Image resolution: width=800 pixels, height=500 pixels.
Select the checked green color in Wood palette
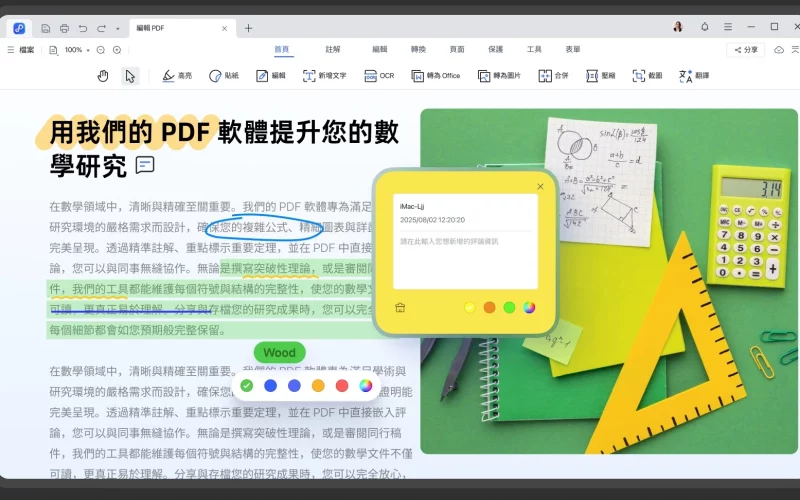pyautogui.click(x=247, y=385)
